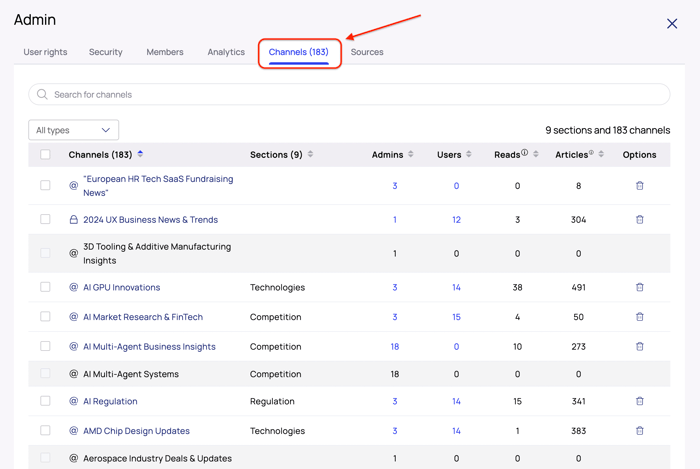Screen dimensions: 700x469
Task: Sort by the Users column arrows
Action: (x=469, y=155)
